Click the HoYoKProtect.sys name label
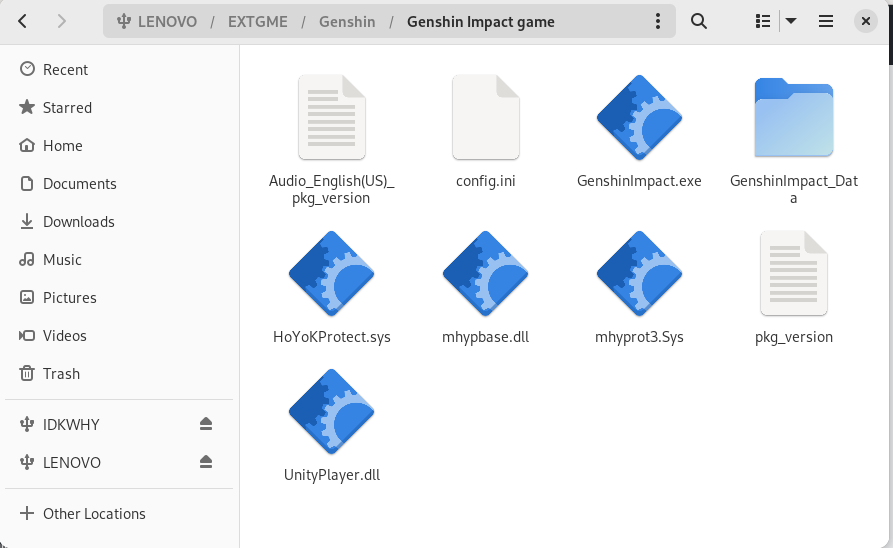Viewport: 893px width, 548px height. point(332,337)
